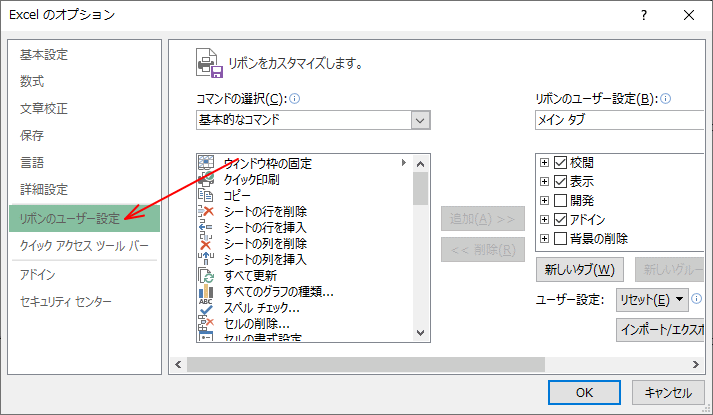Click the シートの列を挿入 icon

(206, 259)
